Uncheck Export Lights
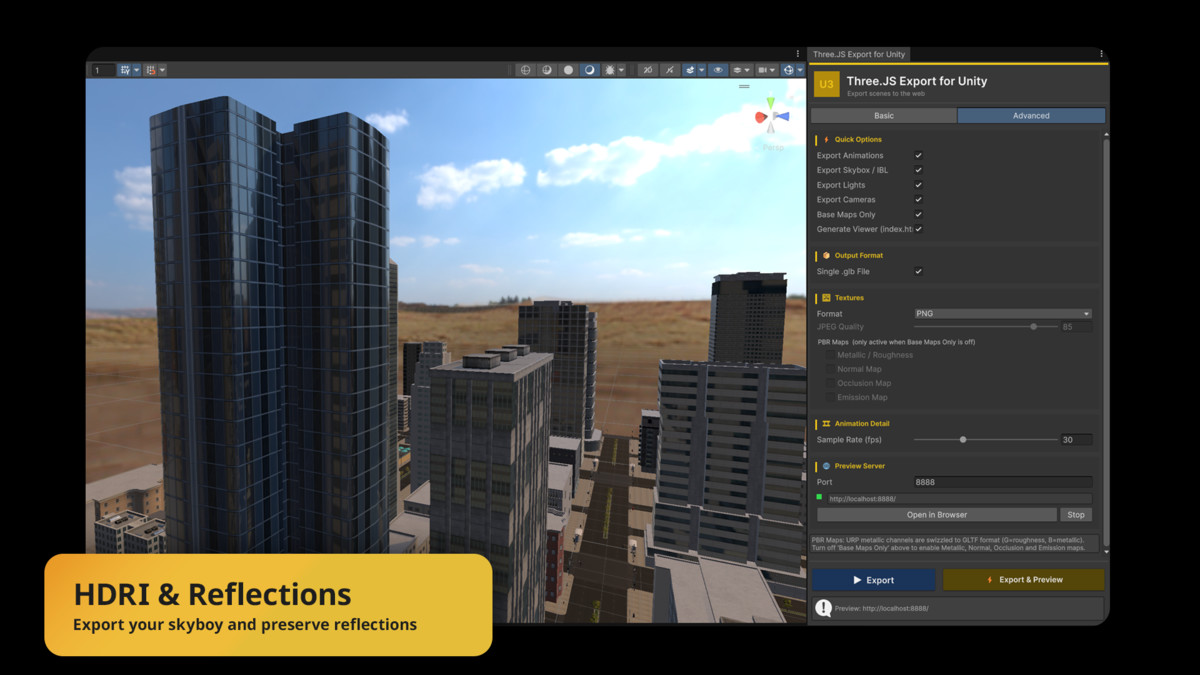 (918, 185)
